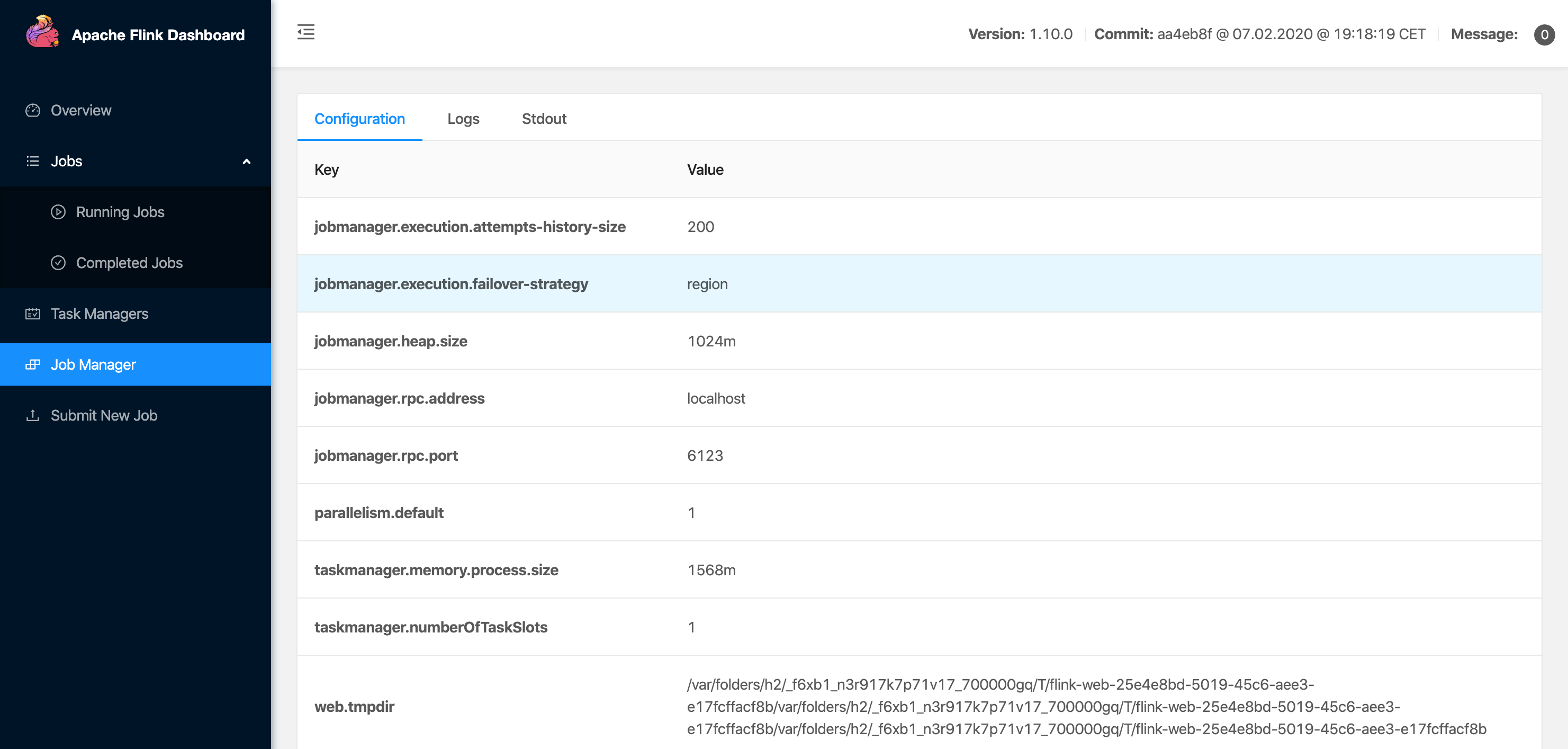Switch to the Stdout tab
Viewport: 1568px width, 749px height.
[544, 119]
